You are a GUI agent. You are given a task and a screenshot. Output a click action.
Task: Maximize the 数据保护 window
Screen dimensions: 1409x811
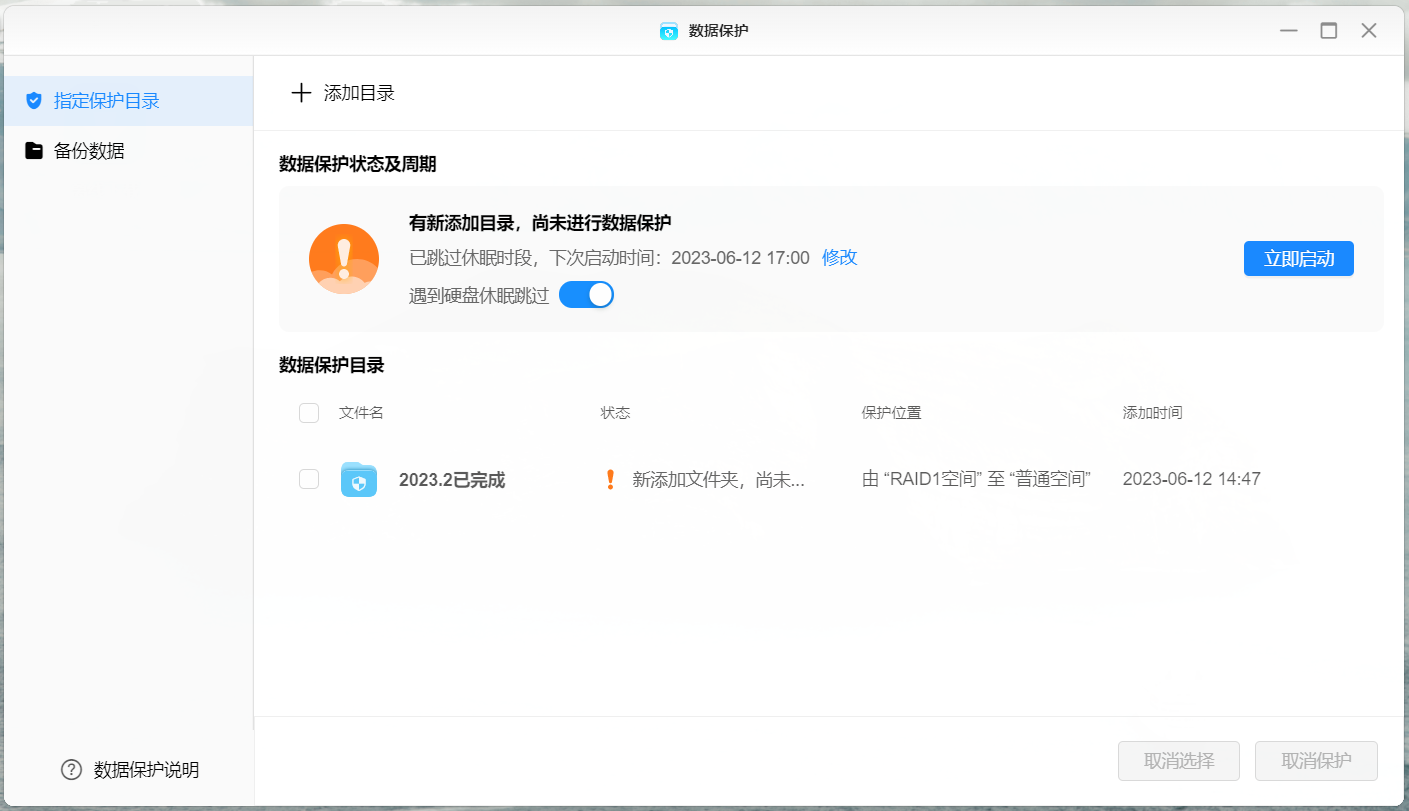(1328, 31)
